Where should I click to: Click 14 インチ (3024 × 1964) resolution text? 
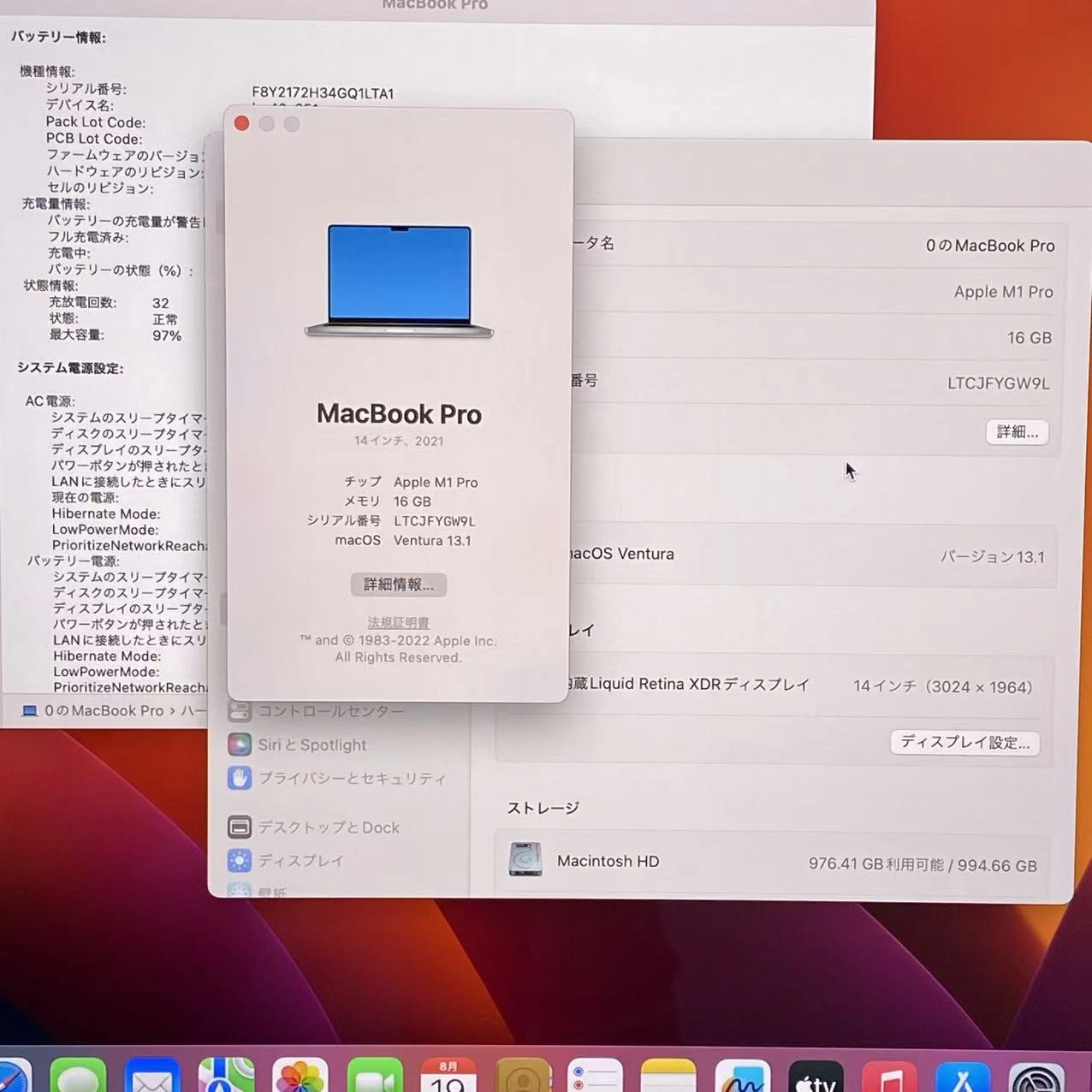(x=943, y=686)
